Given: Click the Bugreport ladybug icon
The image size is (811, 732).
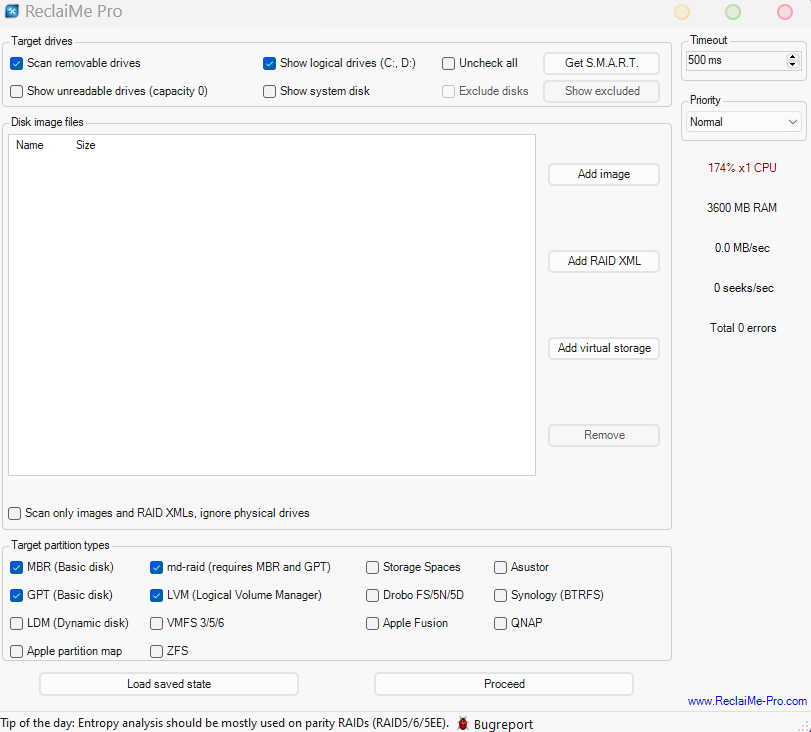Looking at the screenshot, I should [x=463, y=724].
